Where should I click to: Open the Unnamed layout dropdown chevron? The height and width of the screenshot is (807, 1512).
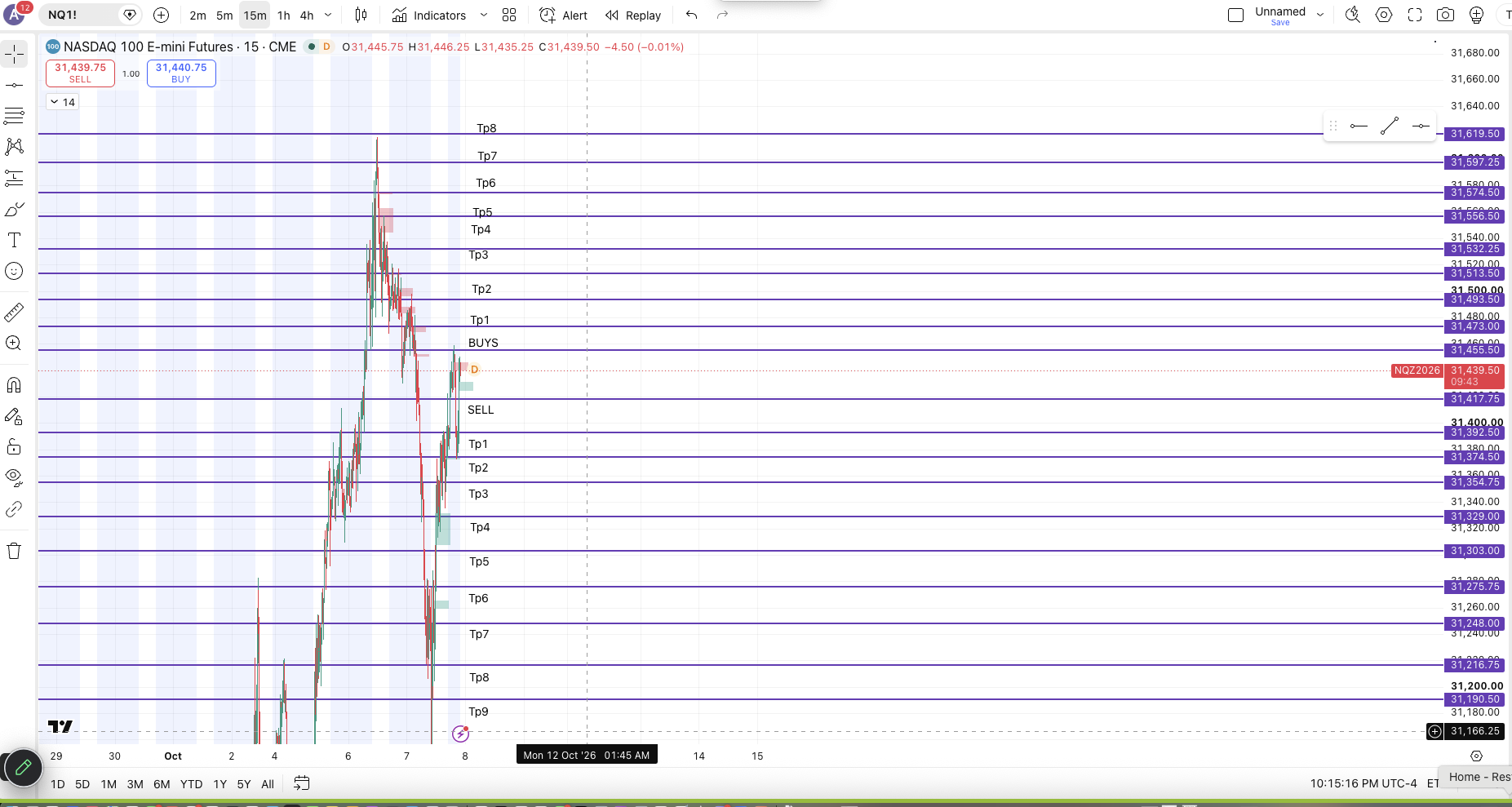click(1320, 15)
